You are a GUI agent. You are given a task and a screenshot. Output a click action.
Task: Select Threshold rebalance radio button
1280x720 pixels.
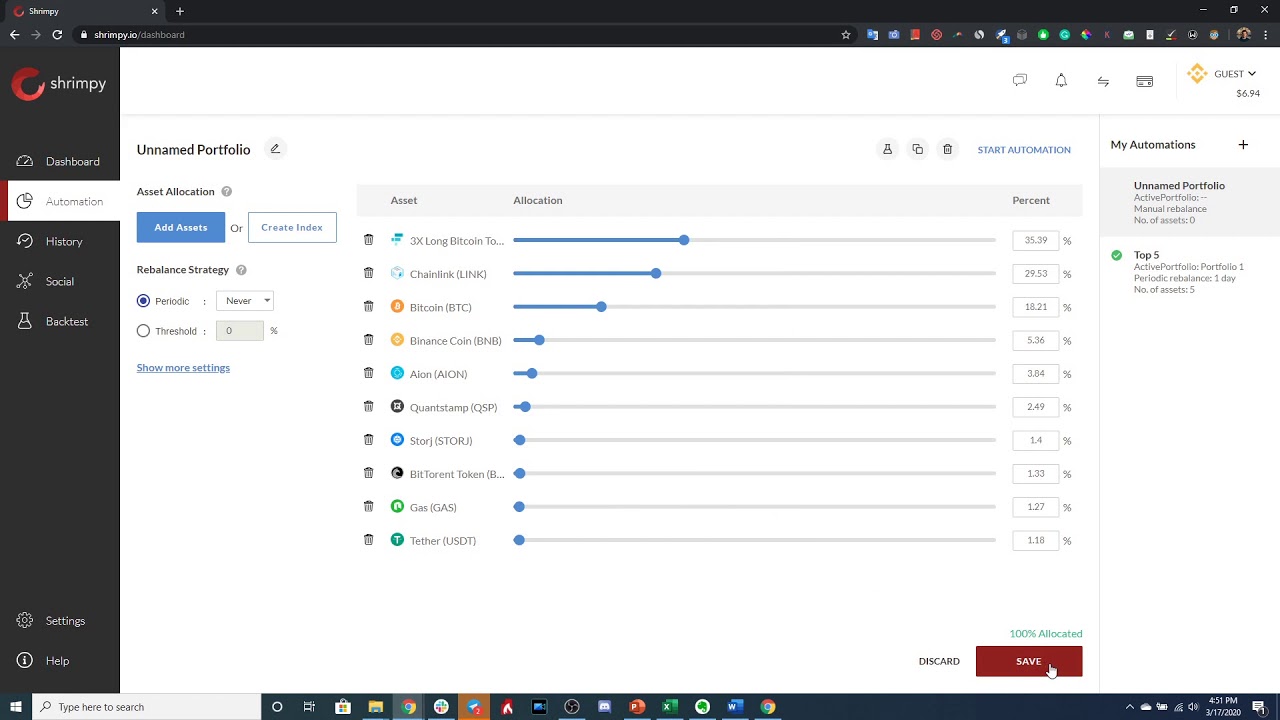(x=143, y=330)
